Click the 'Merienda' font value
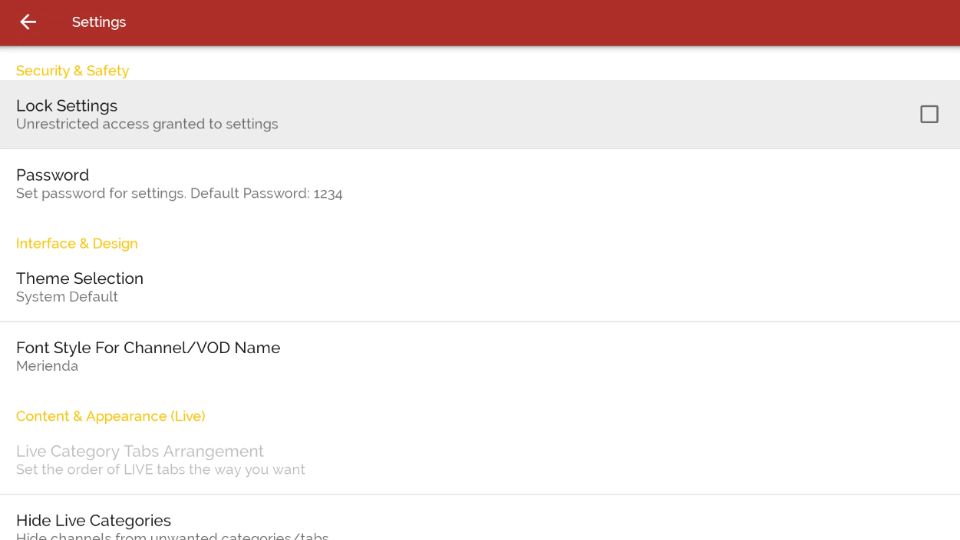The image size is (960, 540). tap(47, 366)
